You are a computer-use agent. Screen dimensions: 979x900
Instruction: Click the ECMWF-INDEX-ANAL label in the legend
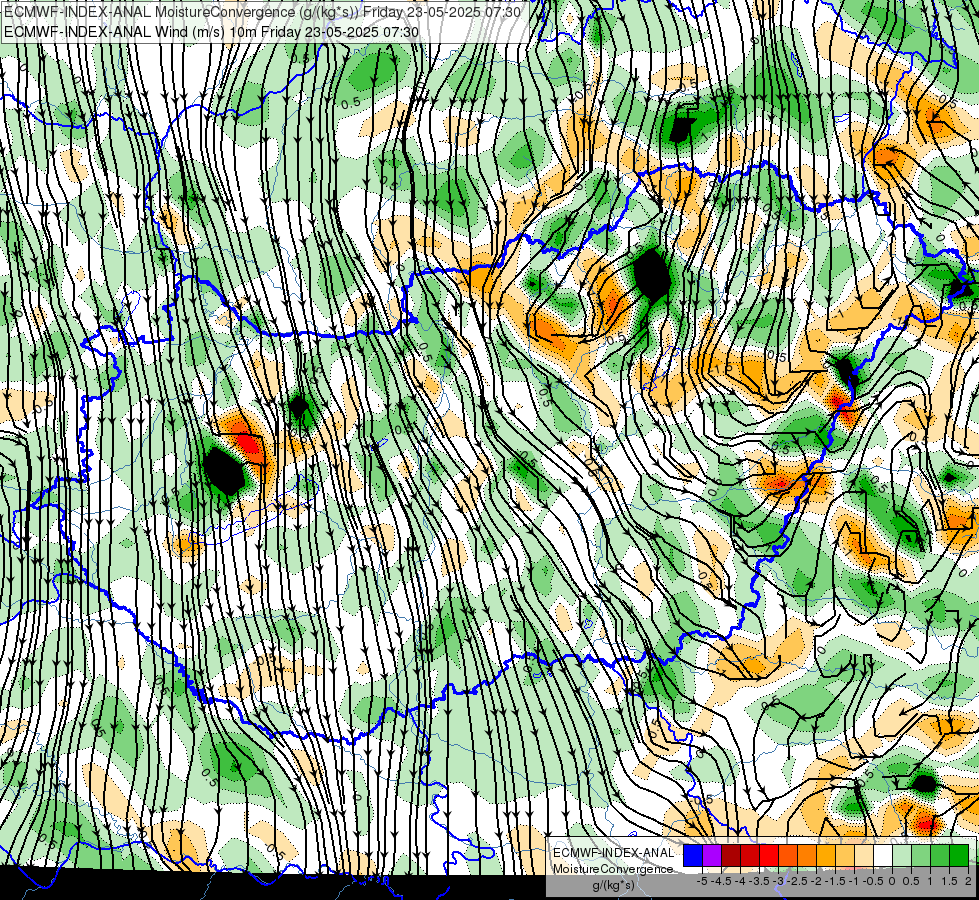614,853
